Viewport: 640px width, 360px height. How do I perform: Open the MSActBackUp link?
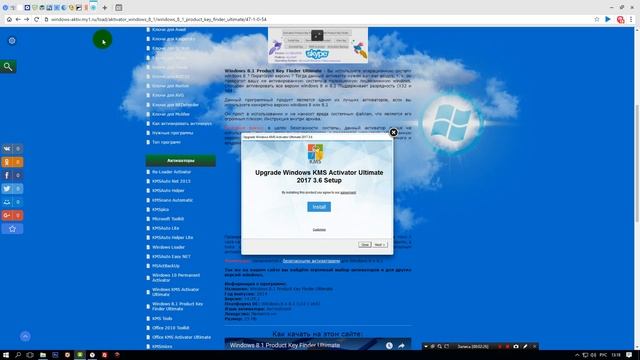[166, 266]
